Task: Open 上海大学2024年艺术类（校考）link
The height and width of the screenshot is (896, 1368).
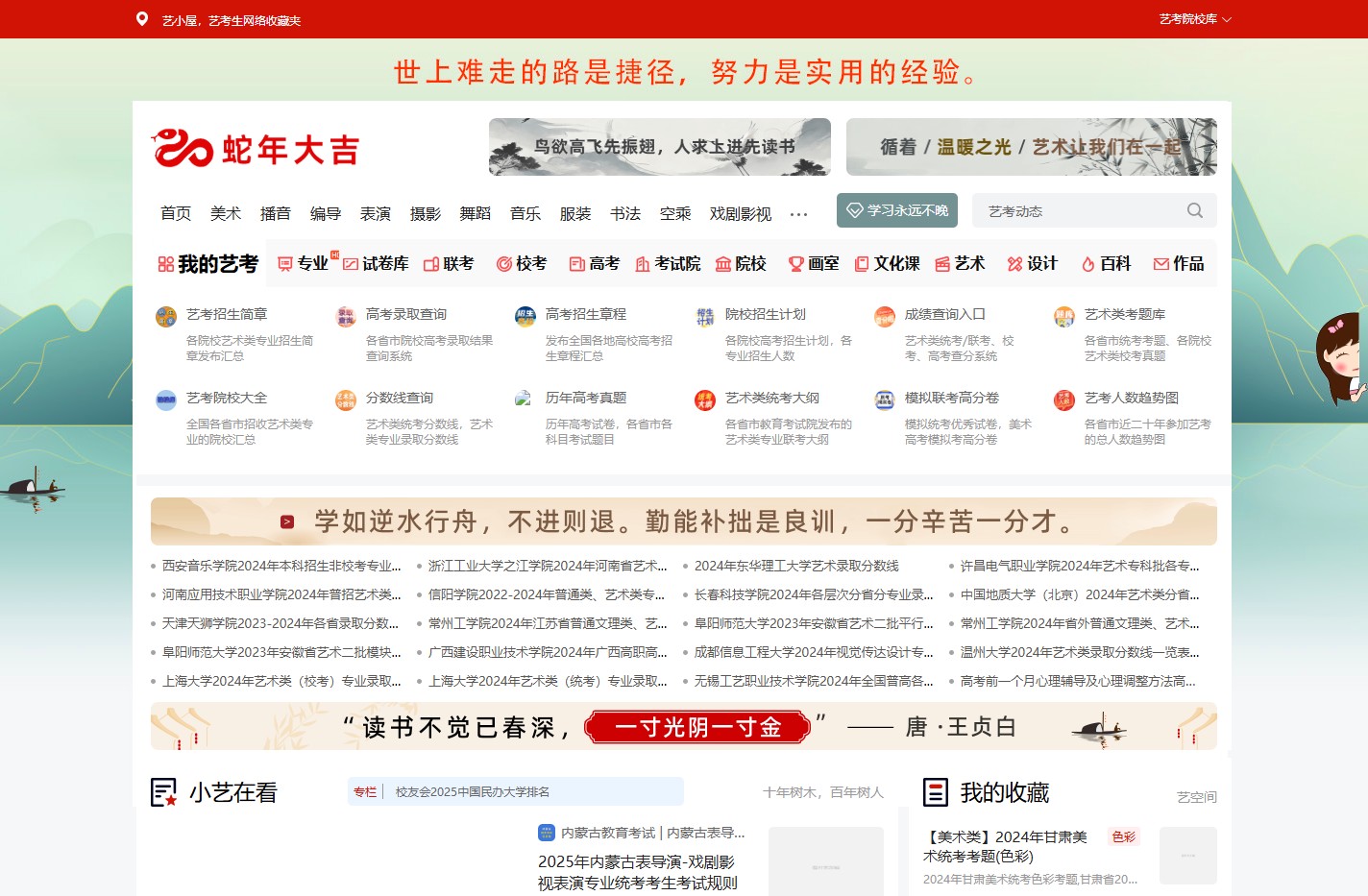Action: point(281,681)
